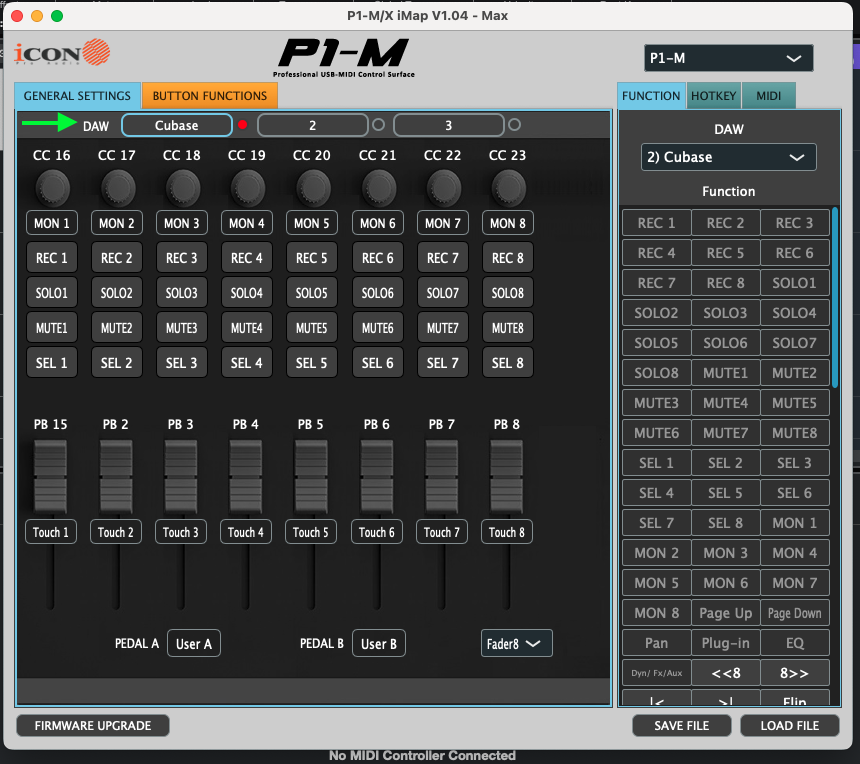Open the FUNCTION tab
Image resolution: width=860 pixels, height=764 pixels.
click(x=651, y=96)
